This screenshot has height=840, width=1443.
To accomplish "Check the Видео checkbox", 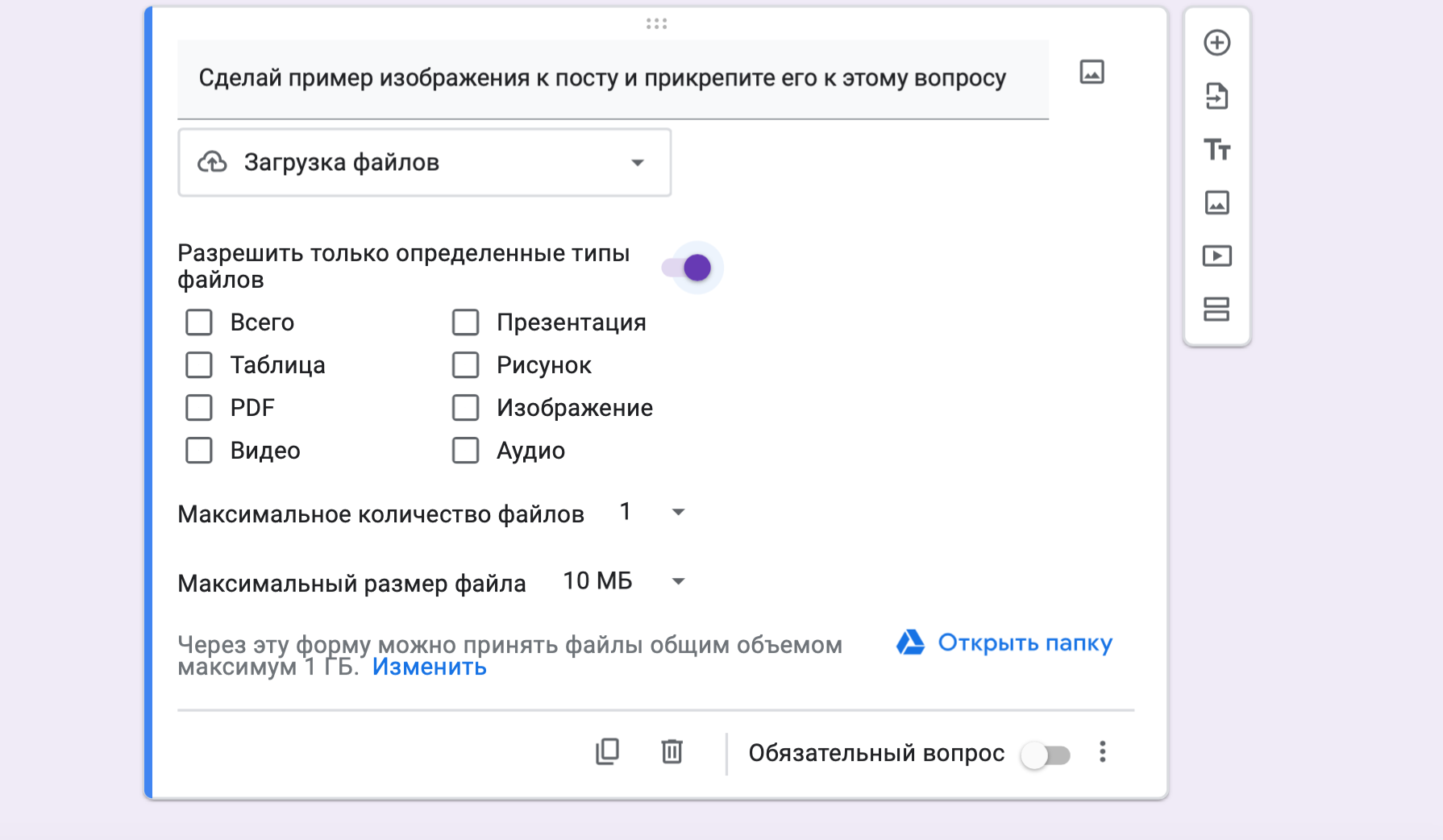I will click(199, 451).
